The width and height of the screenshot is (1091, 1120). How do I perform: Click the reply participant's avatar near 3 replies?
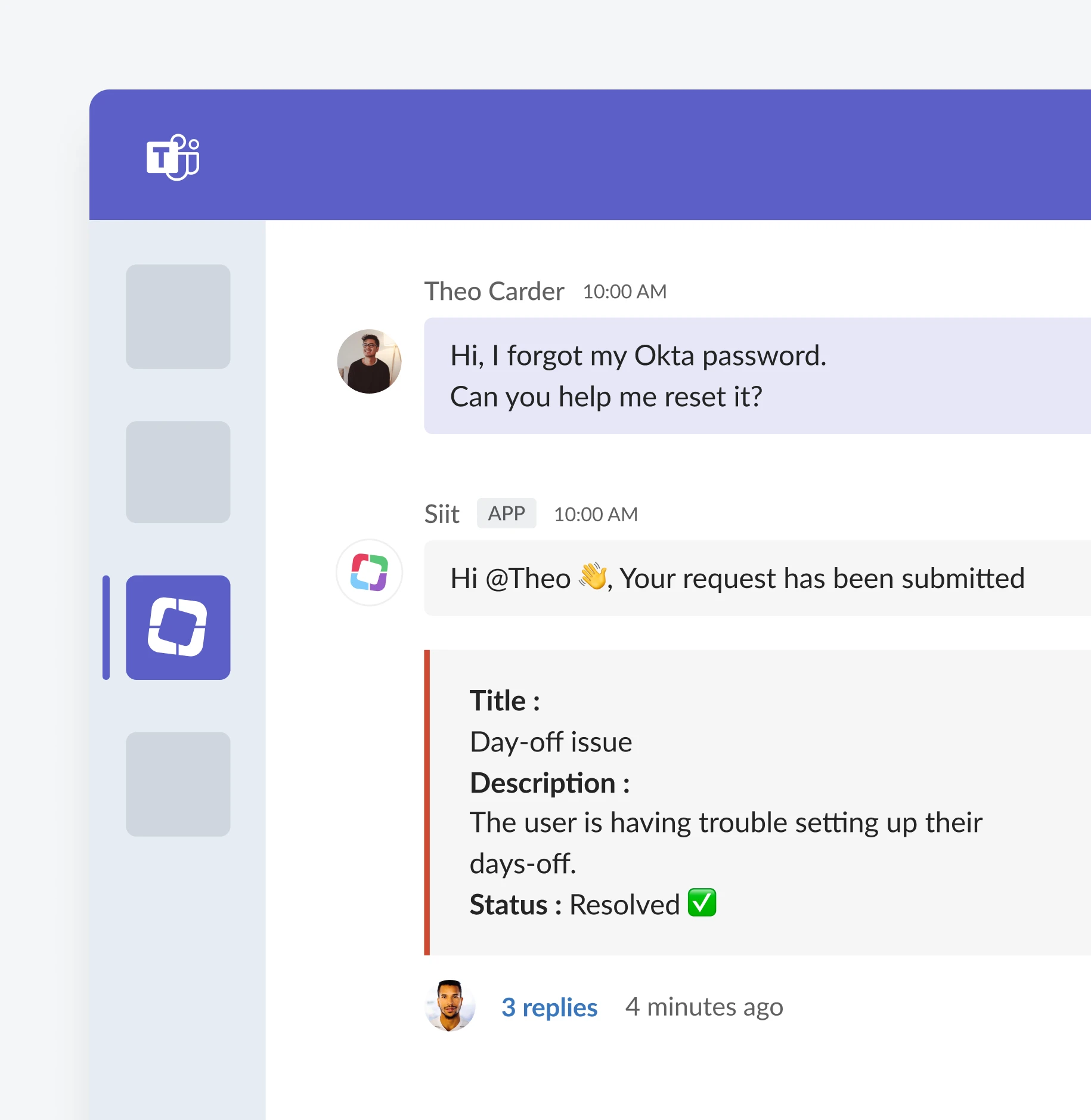(x=450, y=1007)
